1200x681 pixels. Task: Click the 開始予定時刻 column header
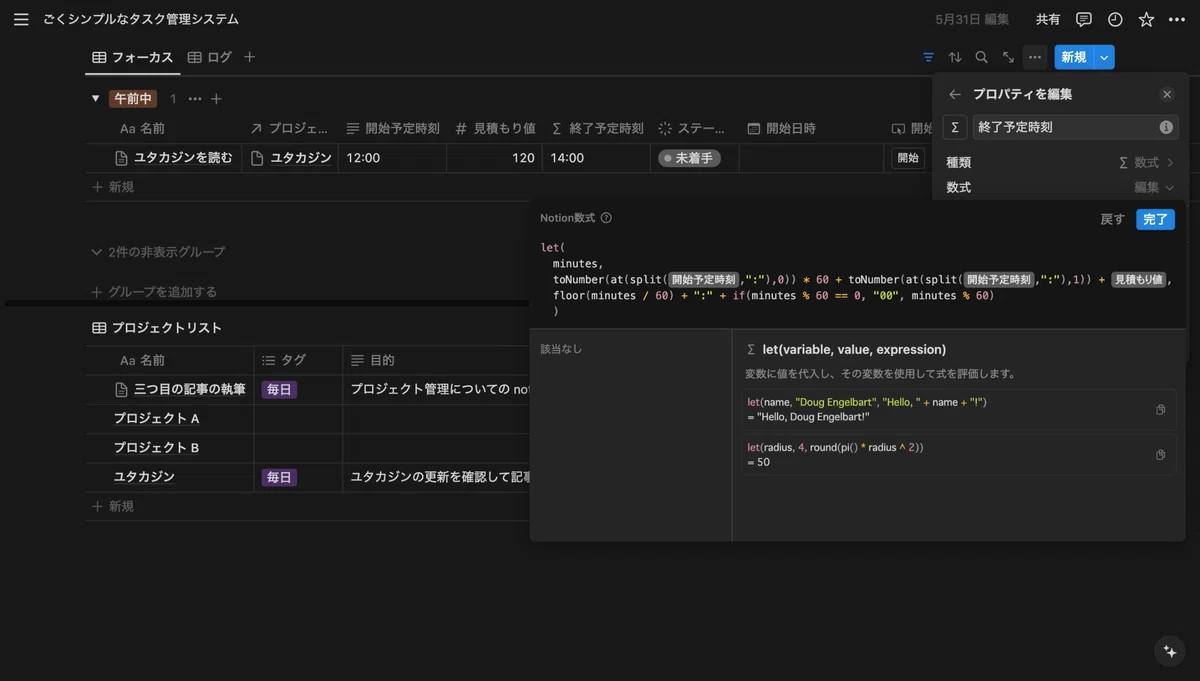[x=392, y=129]
